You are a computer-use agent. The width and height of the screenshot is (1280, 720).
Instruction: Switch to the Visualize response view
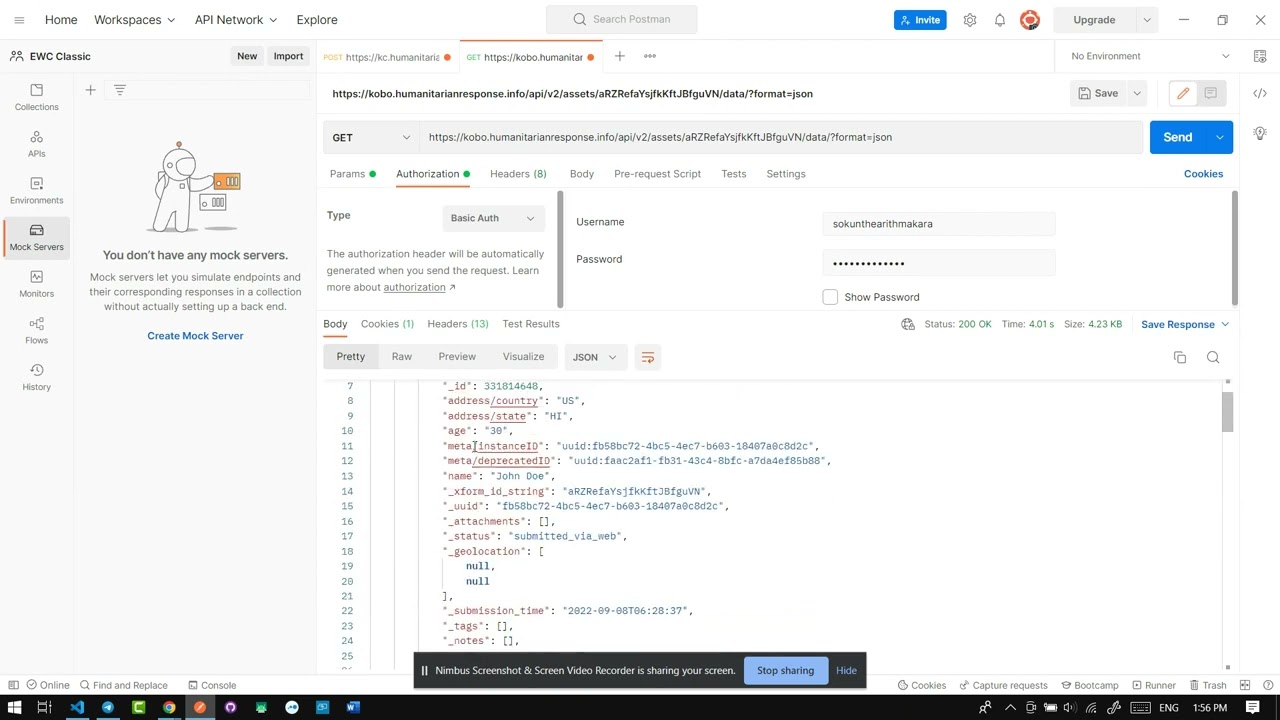point(523,357)
